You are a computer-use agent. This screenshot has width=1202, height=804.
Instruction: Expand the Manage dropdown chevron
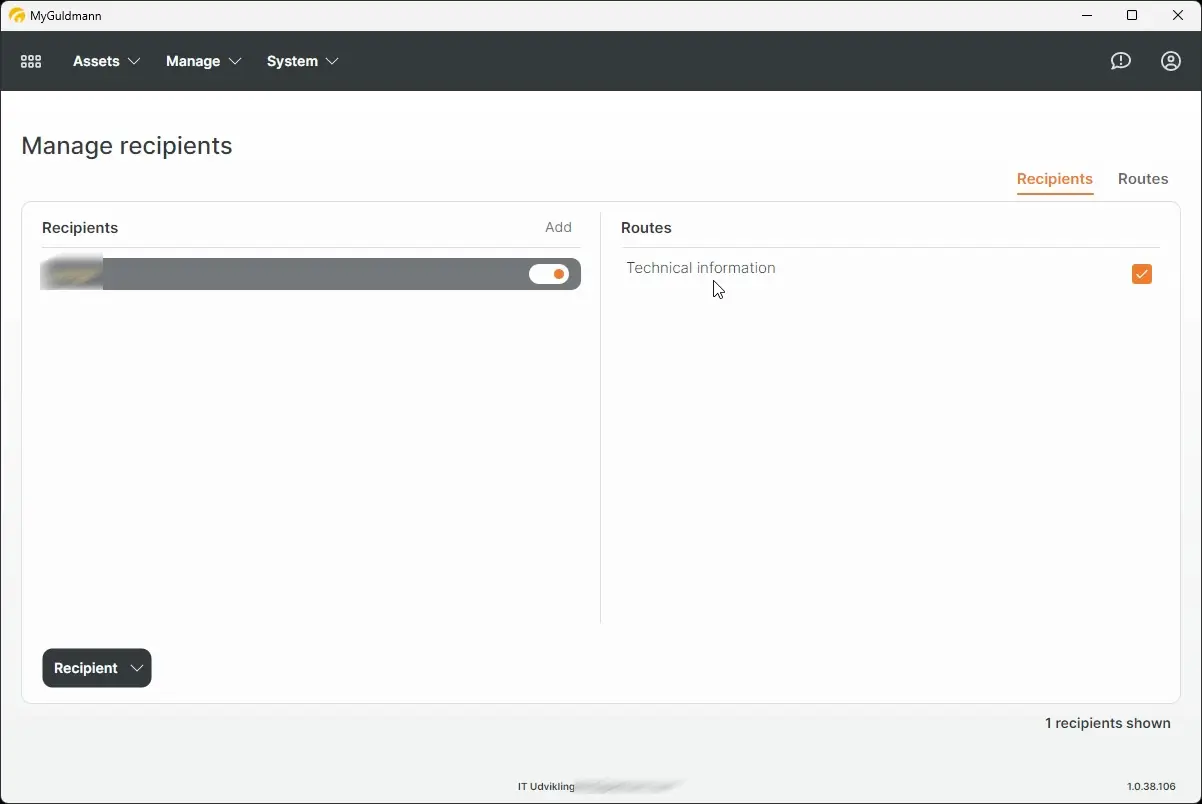(x=237, y=61)
